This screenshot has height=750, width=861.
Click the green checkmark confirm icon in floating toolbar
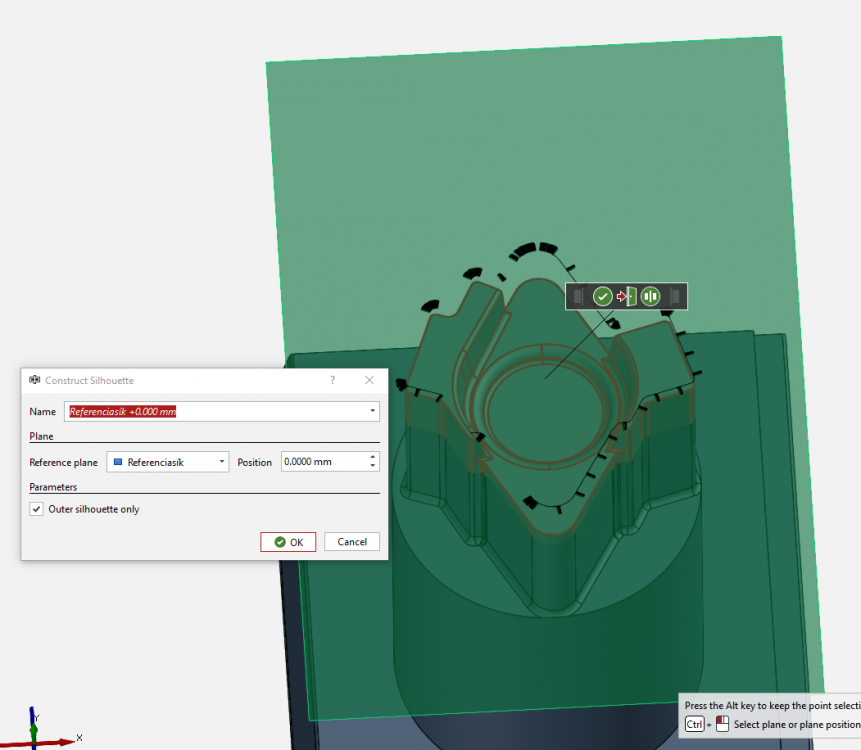(602, 296)
